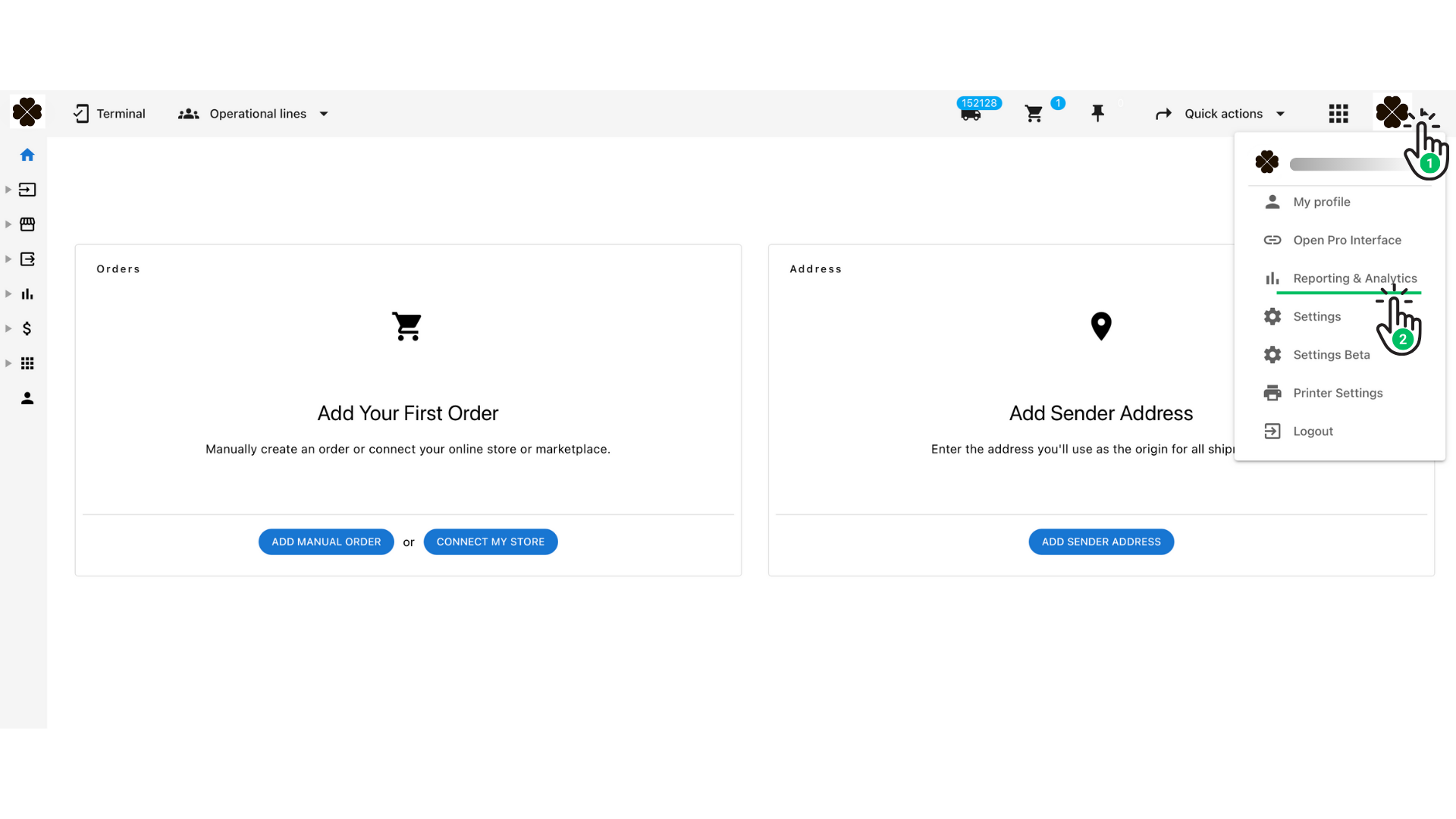Screen dimensions: 1456x819
Task: Open the shopping cart icon showing 1
Action: coord(1034,113)
